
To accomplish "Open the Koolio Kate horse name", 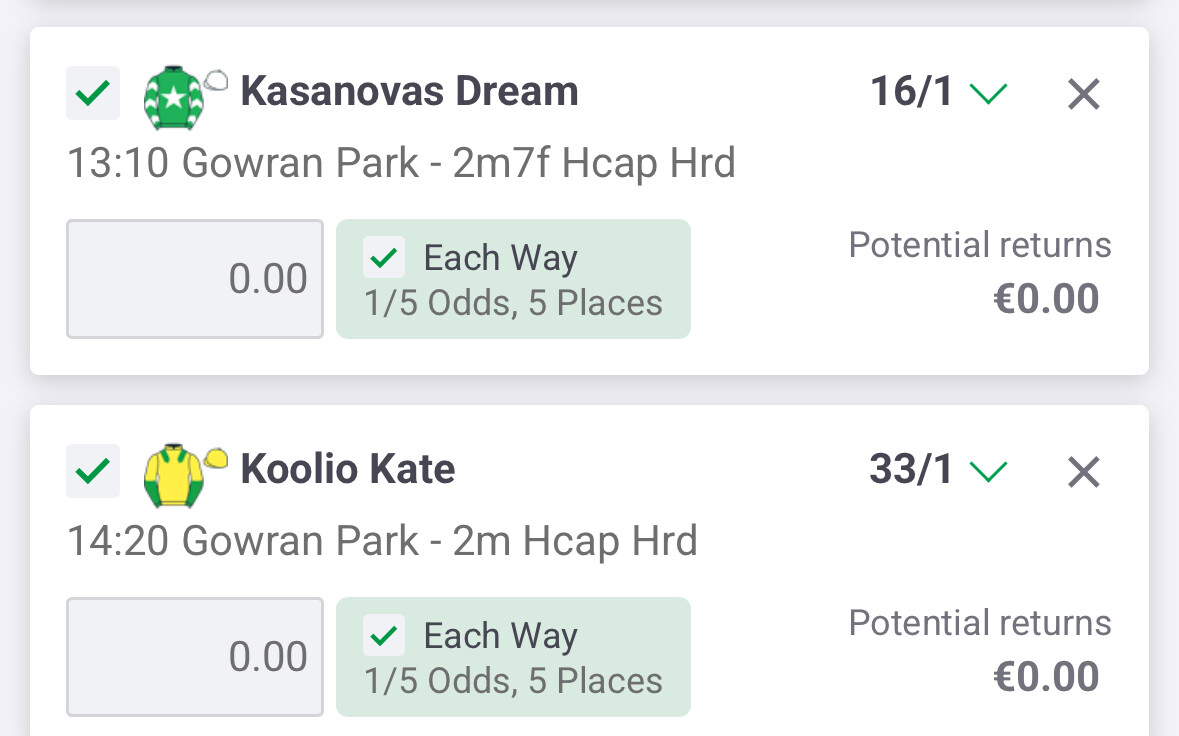I will [348, 469].
